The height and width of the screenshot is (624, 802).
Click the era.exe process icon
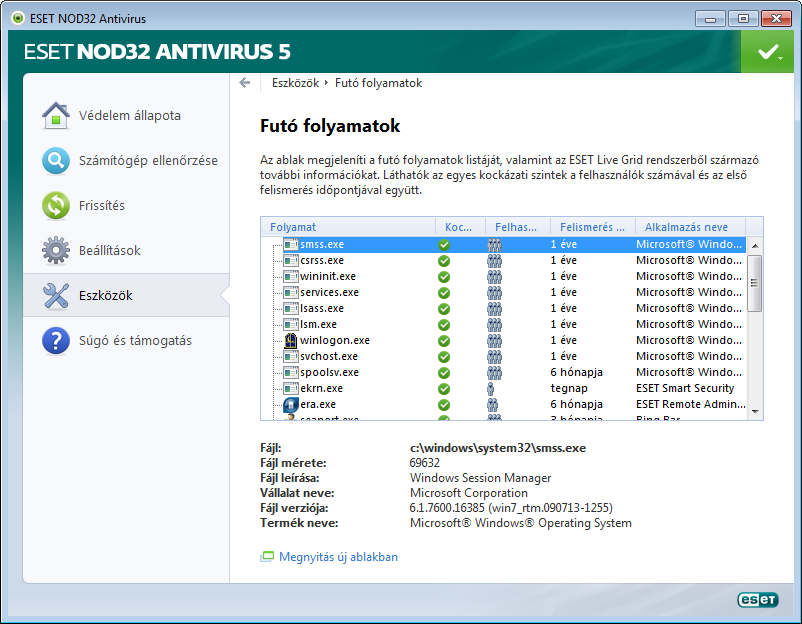click(x=291, y=405)
